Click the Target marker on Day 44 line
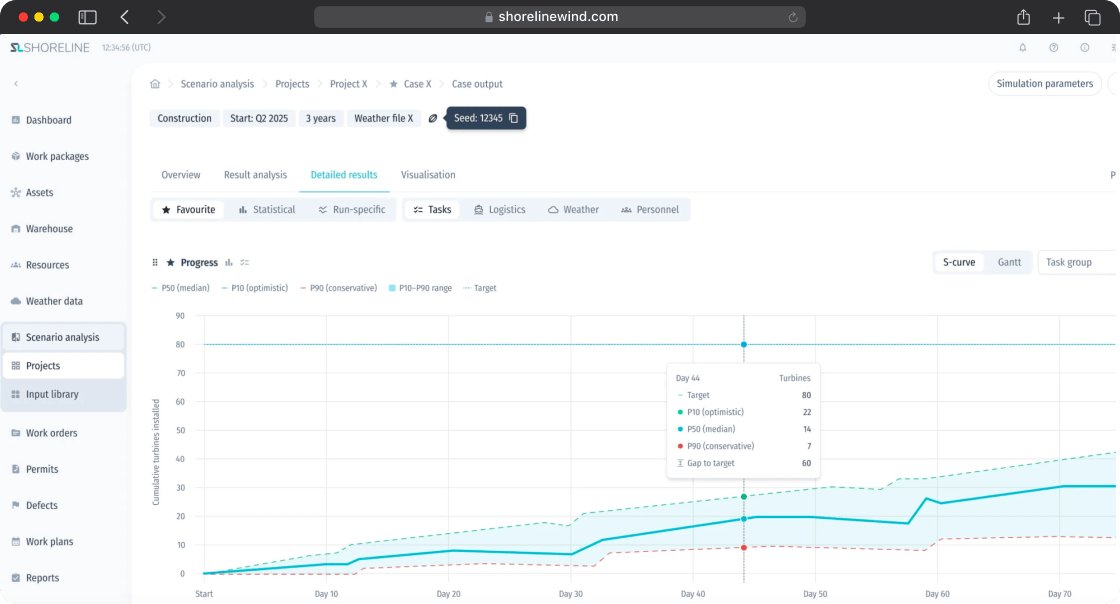This screenshot has width=1120, height=604. tap(744, 345)
